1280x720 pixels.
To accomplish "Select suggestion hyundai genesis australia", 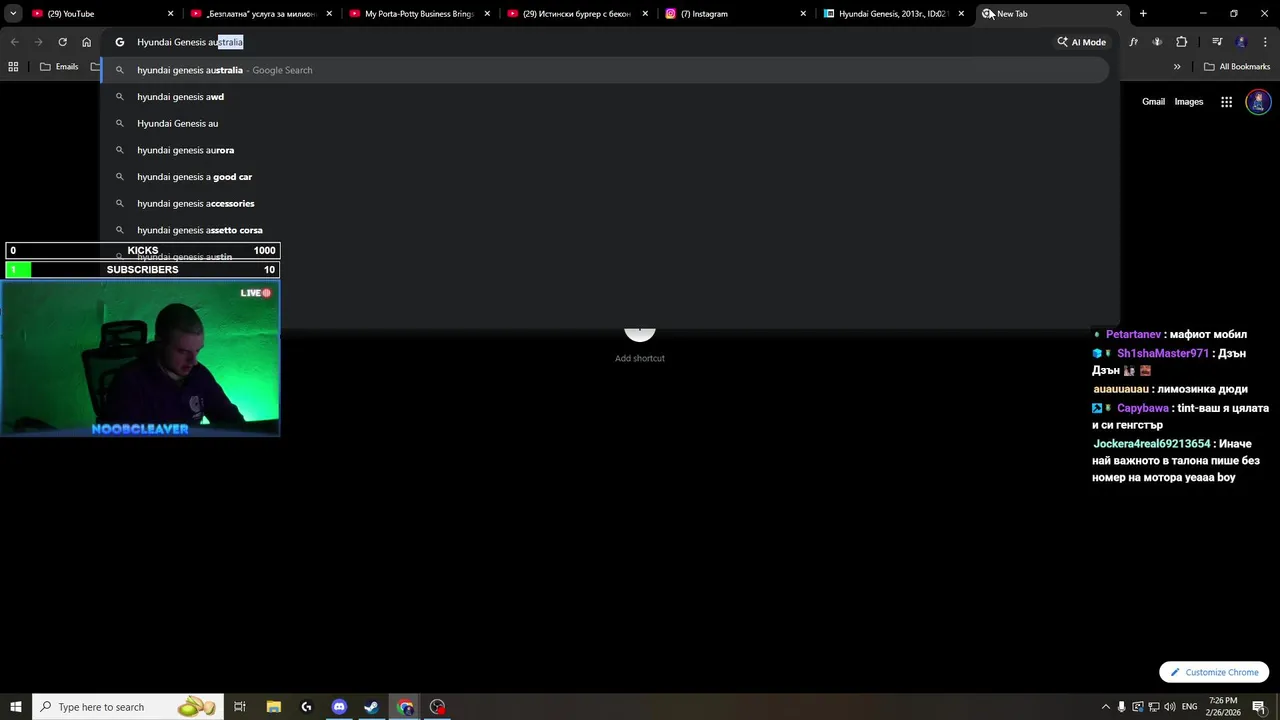I will (x=605, y=70).
